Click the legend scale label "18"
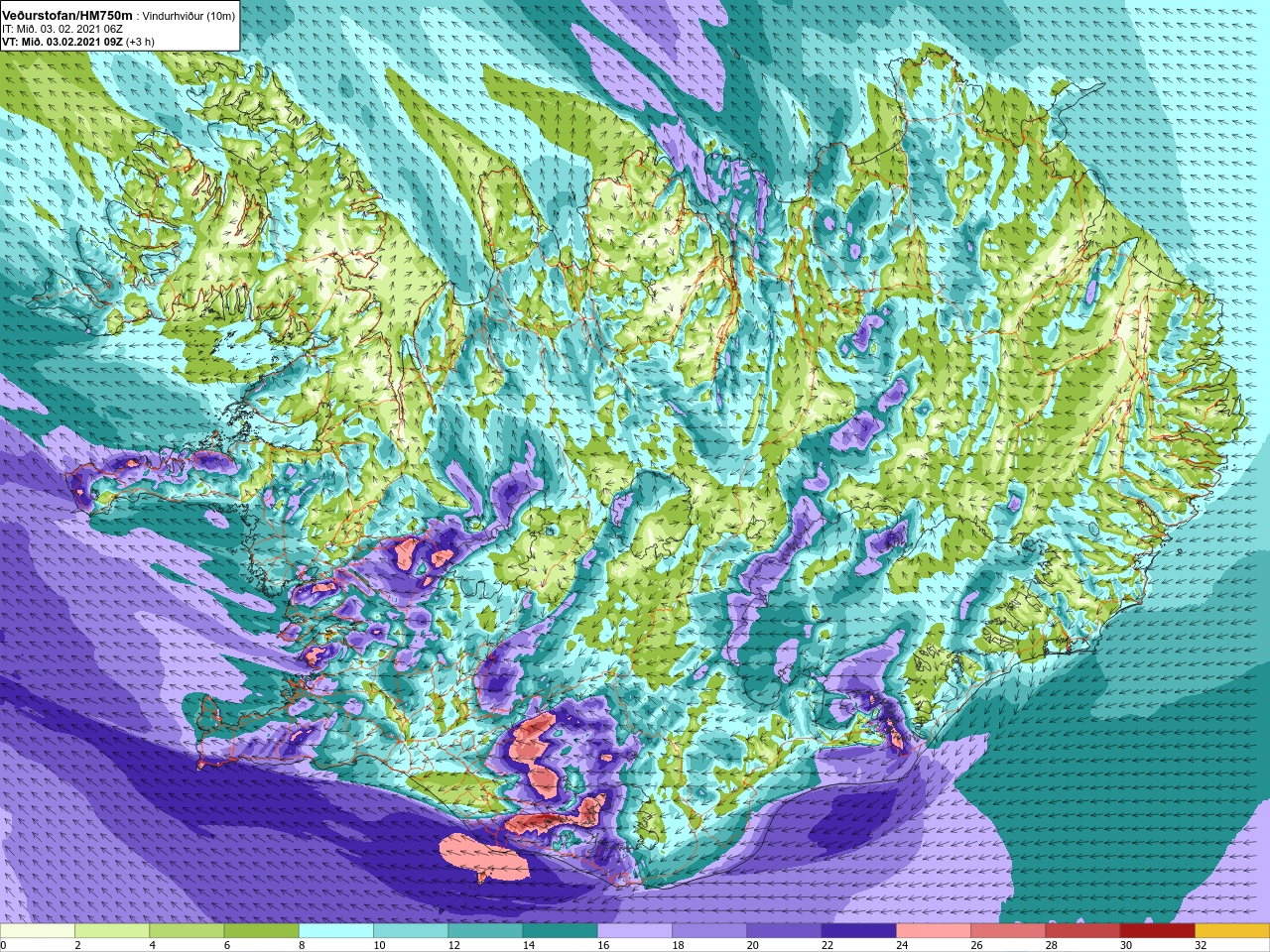The width and height of the screenshot is (1270, 952). [x=679, y=946]
